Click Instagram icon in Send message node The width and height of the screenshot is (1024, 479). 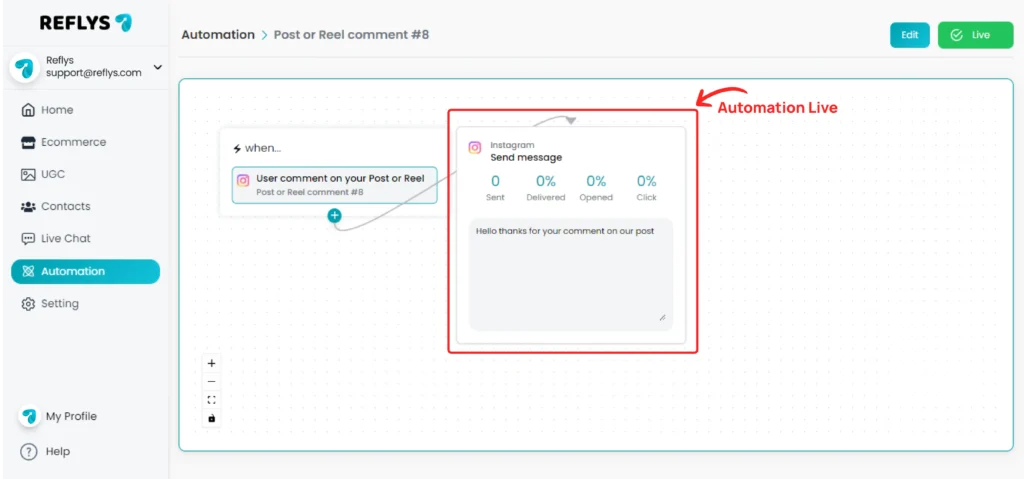tap(475, 148)
